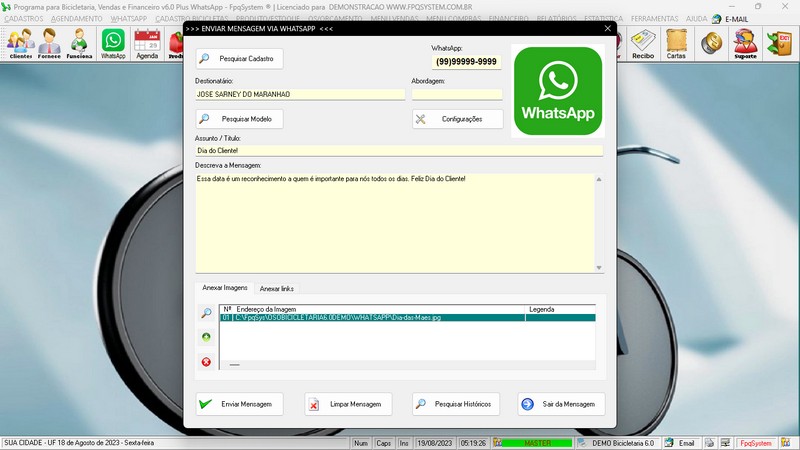Open the E-MAIL menu item
Image resolution: width=800 pixels, height=450 pixels.
[x=736, y=19]
